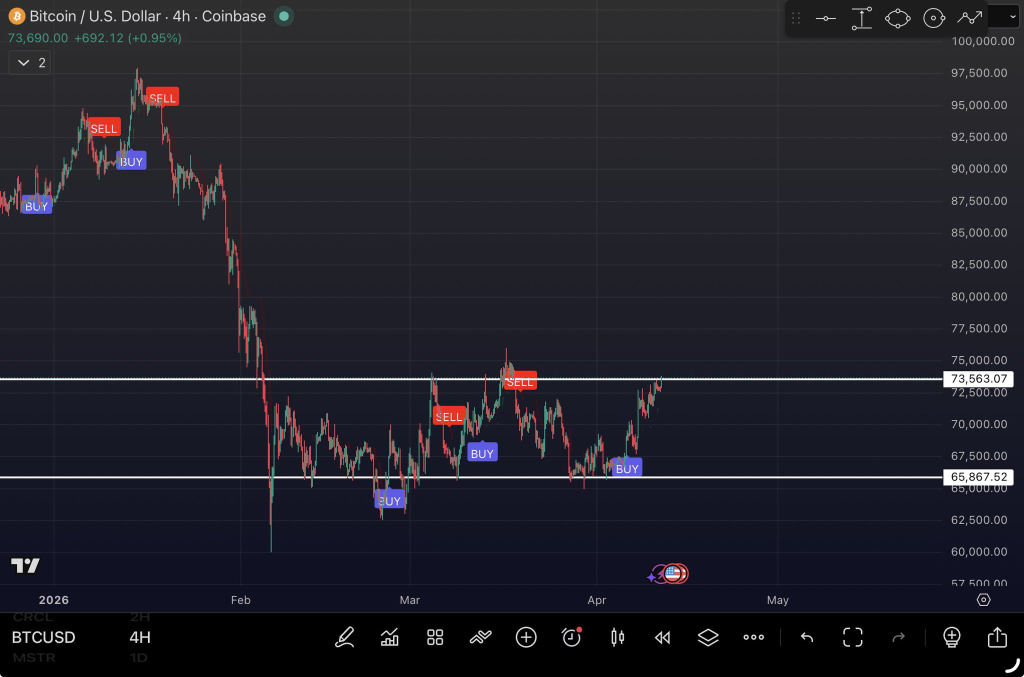
Task: Click the plus circle add icon
Action: (x=526, y=637)
